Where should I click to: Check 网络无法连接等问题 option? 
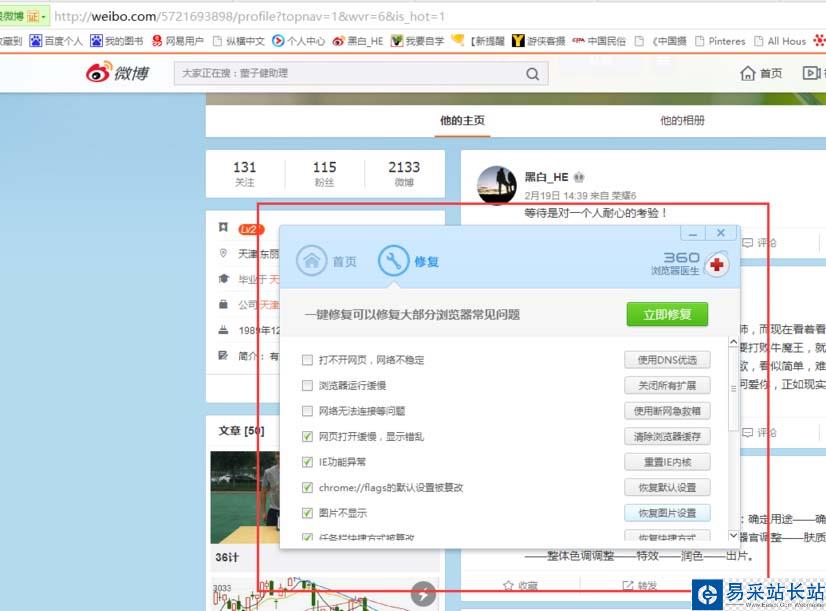point(307,411)
